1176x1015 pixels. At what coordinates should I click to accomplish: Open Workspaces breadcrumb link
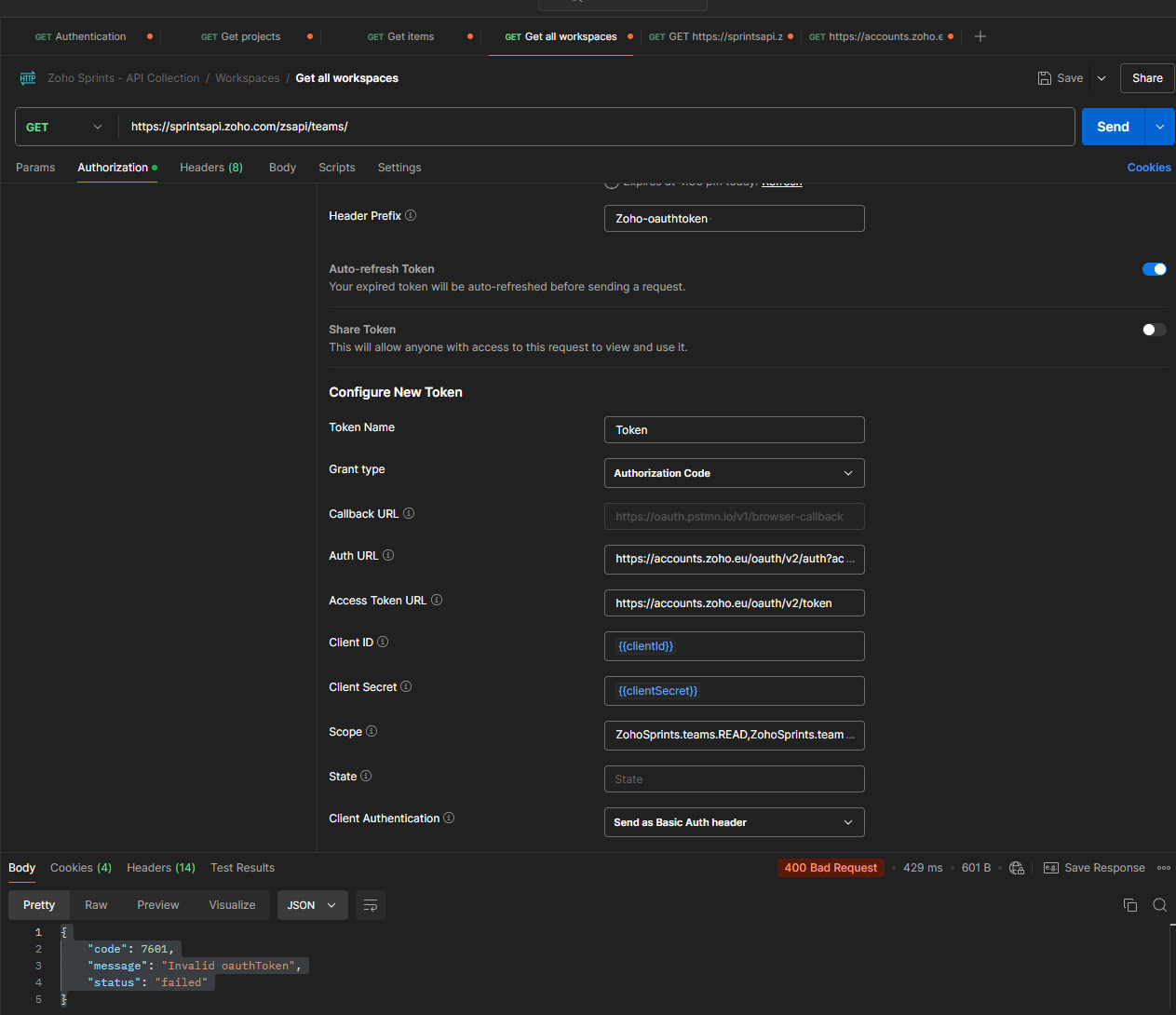click(248, 78)
